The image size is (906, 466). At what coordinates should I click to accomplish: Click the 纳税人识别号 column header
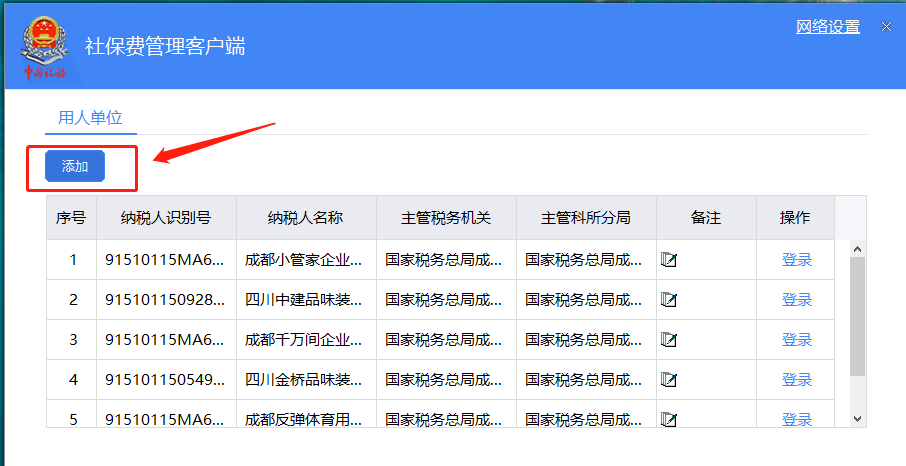coord(166,217)
